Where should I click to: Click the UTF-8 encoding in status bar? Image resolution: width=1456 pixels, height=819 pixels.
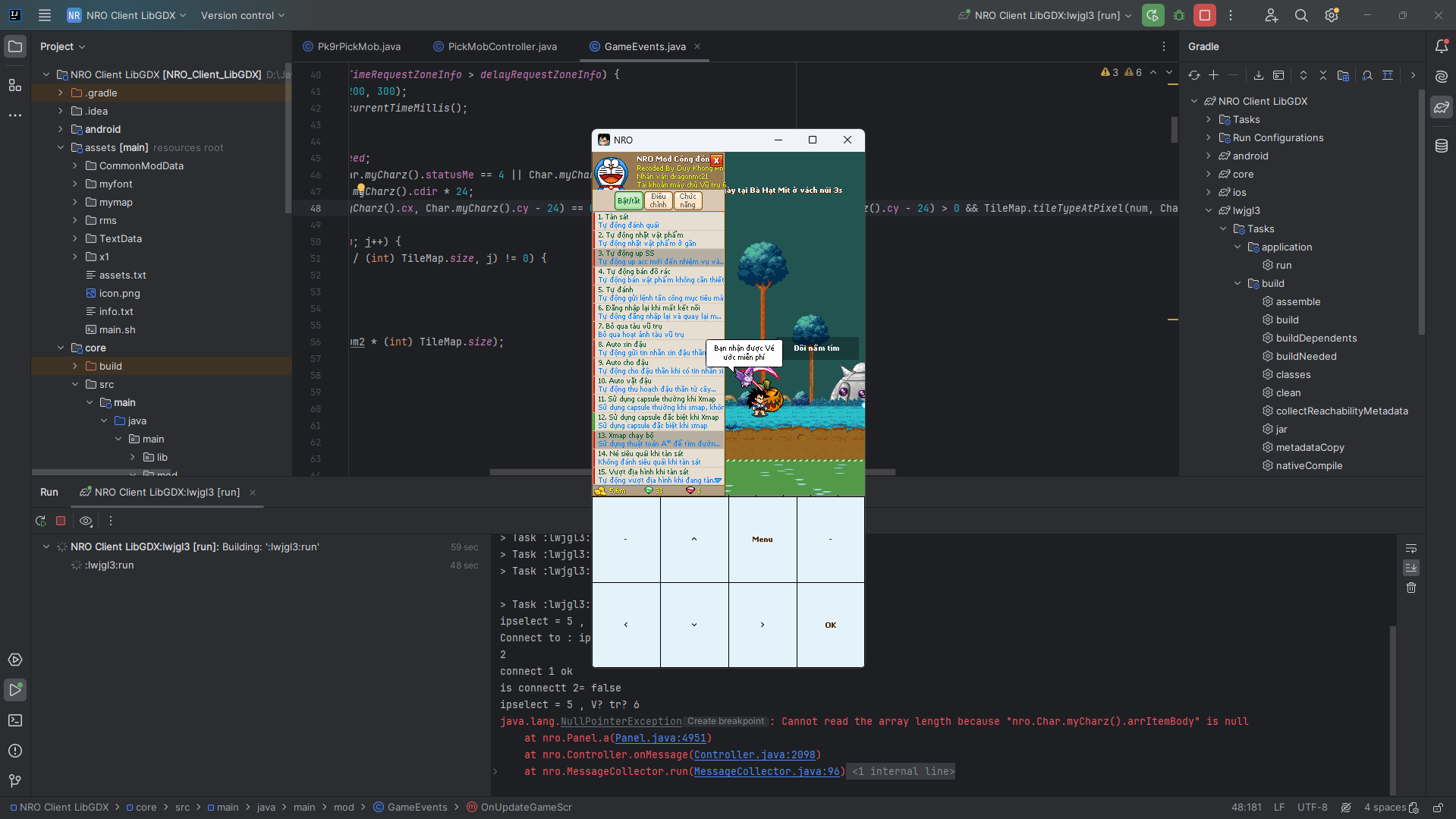click(1312, 808)
